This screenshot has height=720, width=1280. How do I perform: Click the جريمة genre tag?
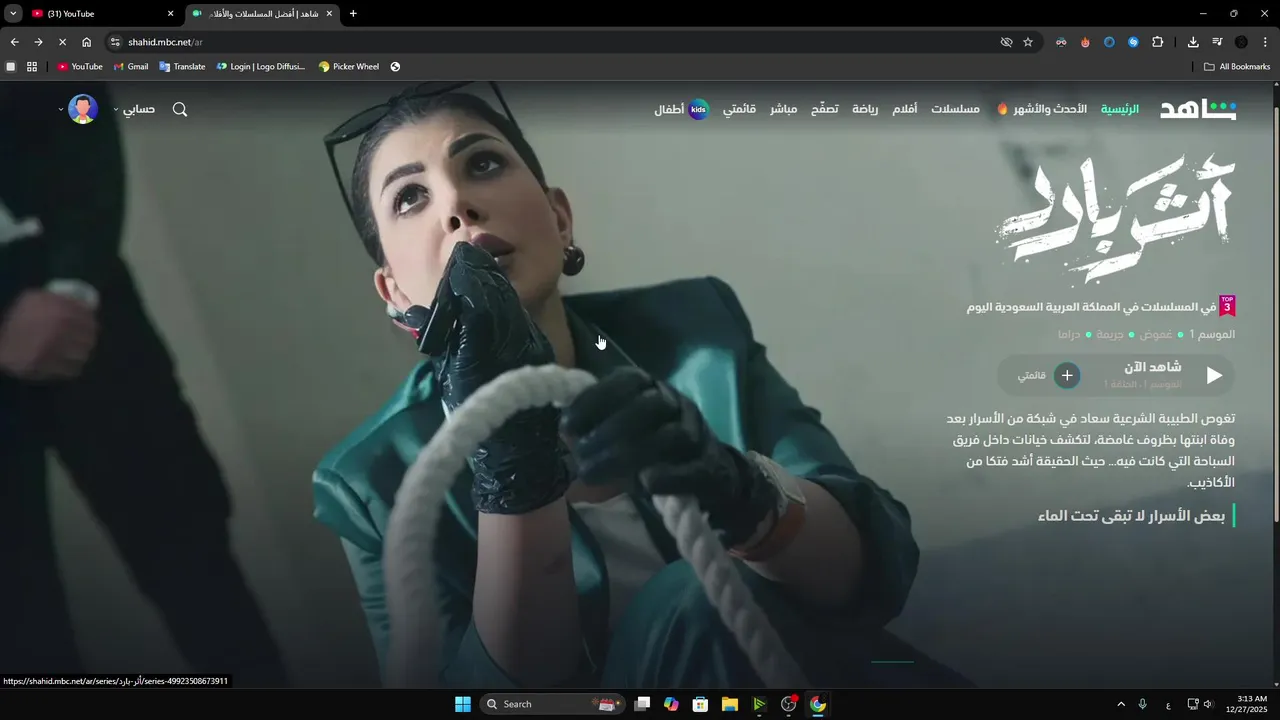point(1111,334)
